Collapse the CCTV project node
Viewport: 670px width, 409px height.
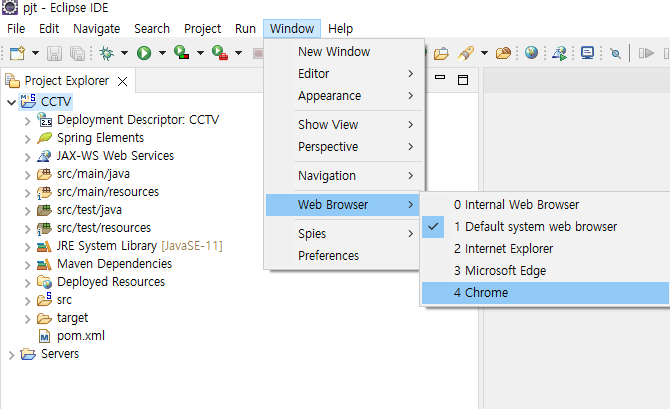pyautogui.click(x=12, y=102)
